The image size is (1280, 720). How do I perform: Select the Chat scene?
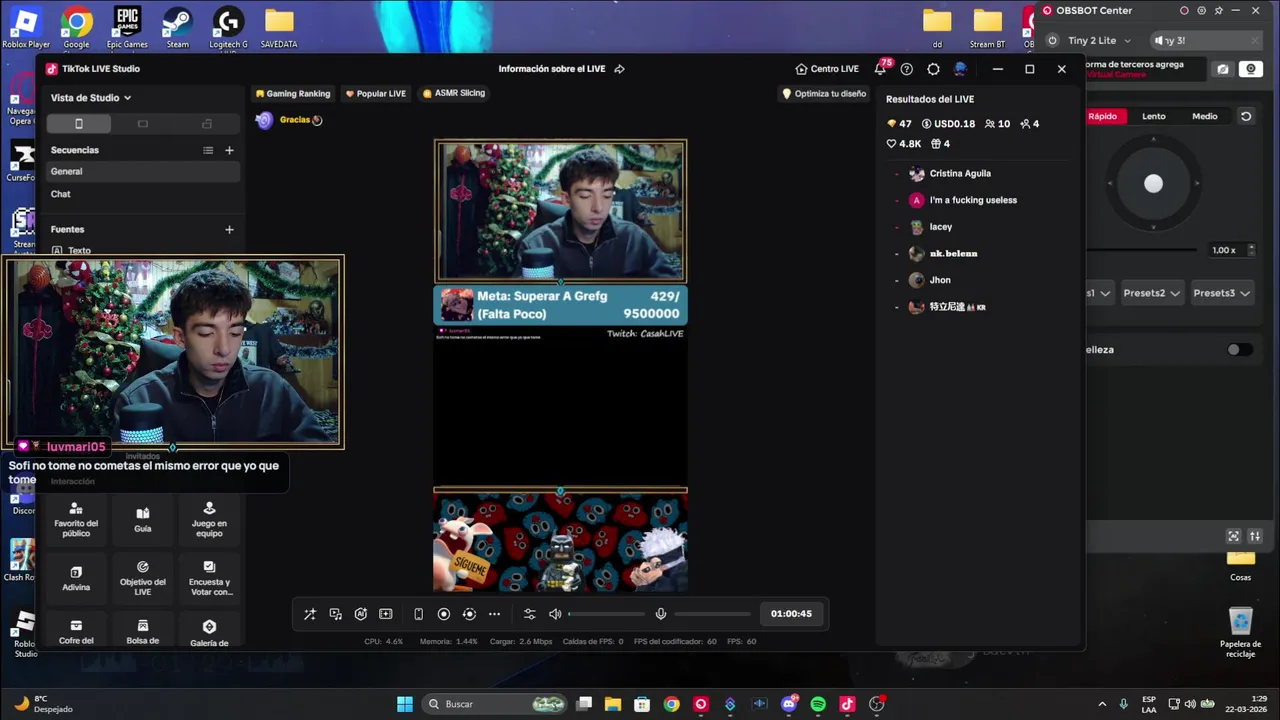(x=143, y=194)
